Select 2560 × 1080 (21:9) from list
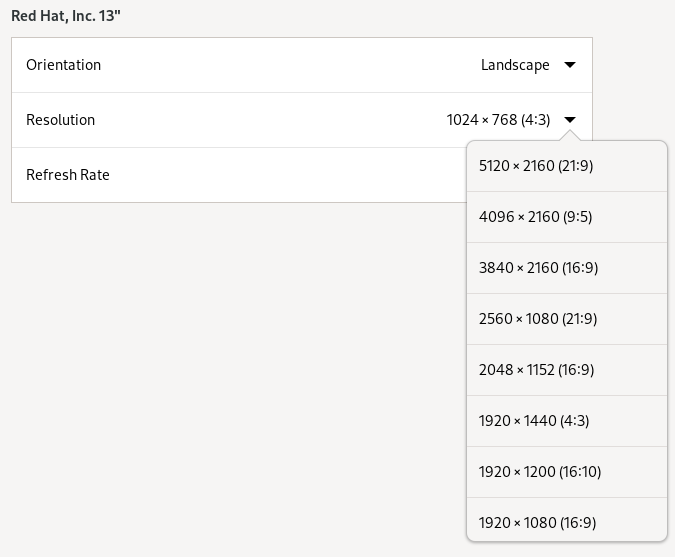Image resolution: width=675 pixels, height=557 pixels. tap(567, 319)
